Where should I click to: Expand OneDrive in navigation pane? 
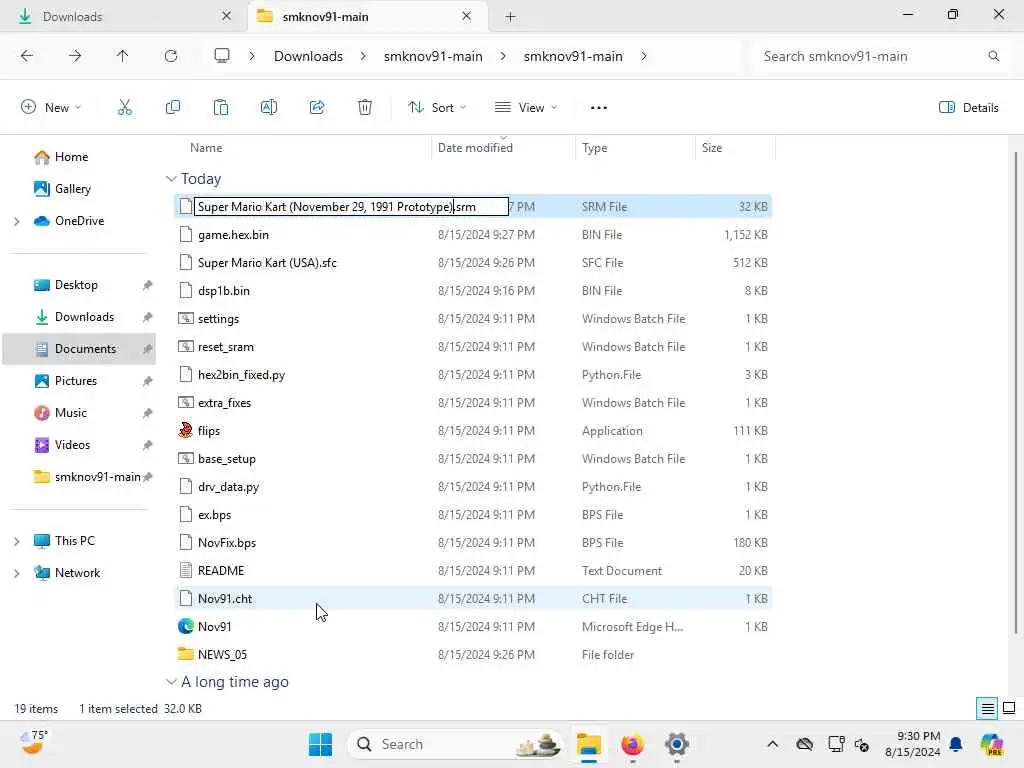pyautogui.click(x=17, y=221)
